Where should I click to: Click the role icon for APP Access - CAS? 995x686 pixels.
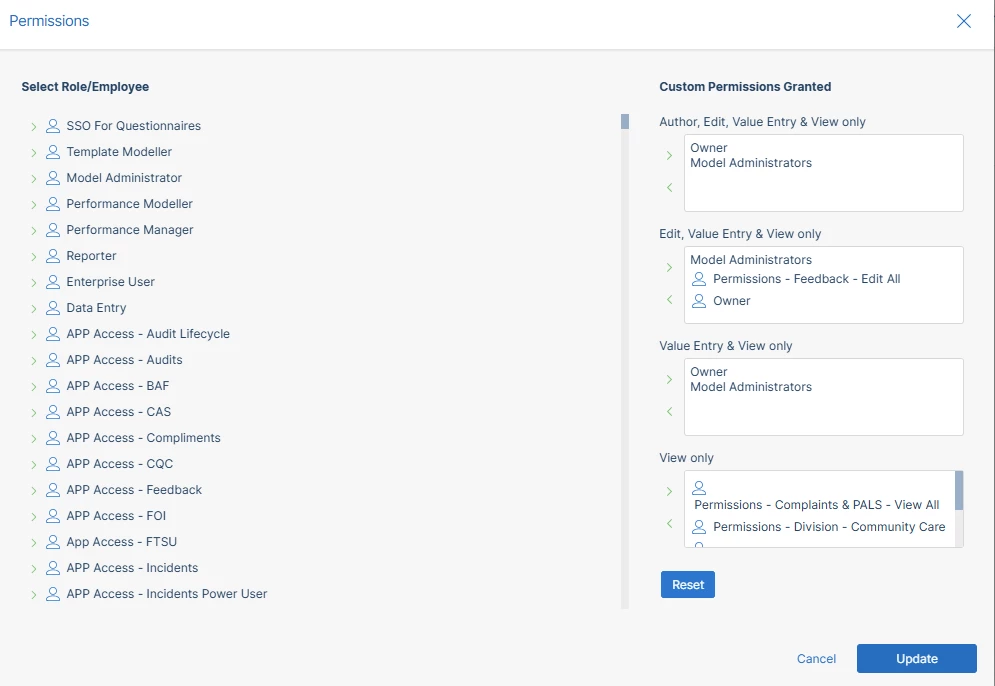coord(53,412)
